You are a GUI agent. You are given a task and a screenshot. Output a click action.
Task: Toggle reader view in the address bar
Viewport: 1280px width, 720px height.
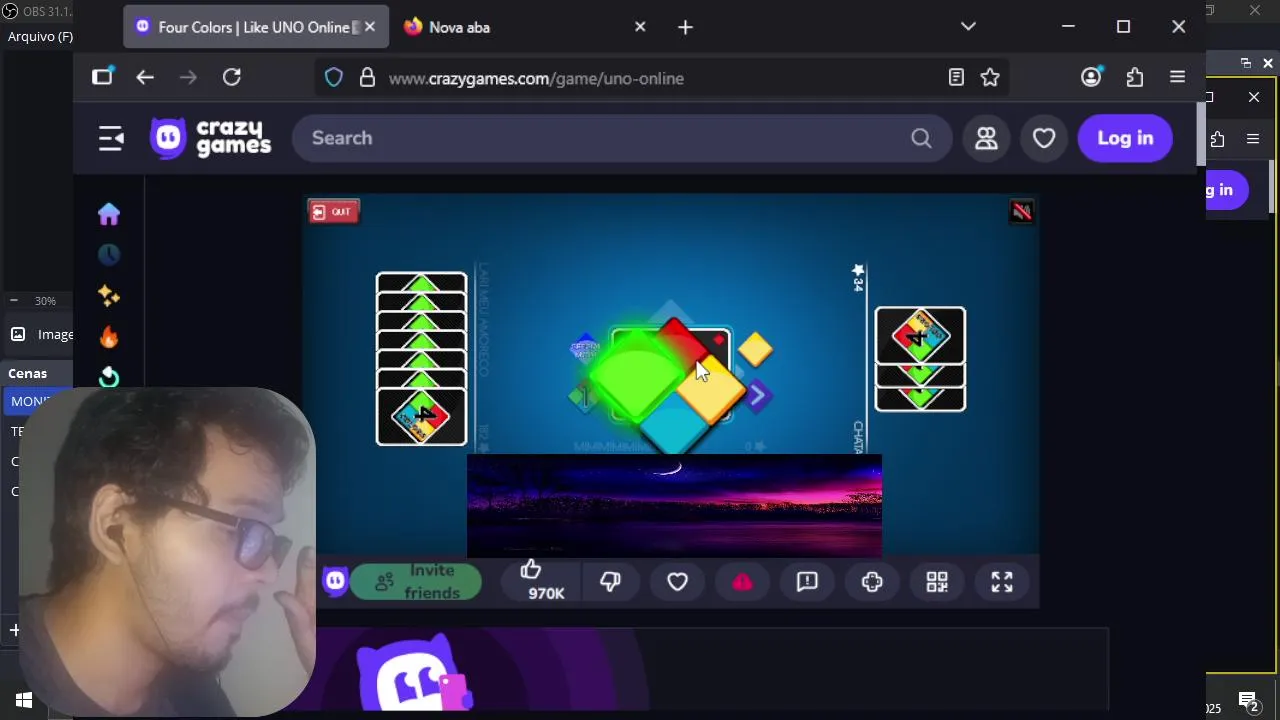pyautogui.click(x=956, y=77)
